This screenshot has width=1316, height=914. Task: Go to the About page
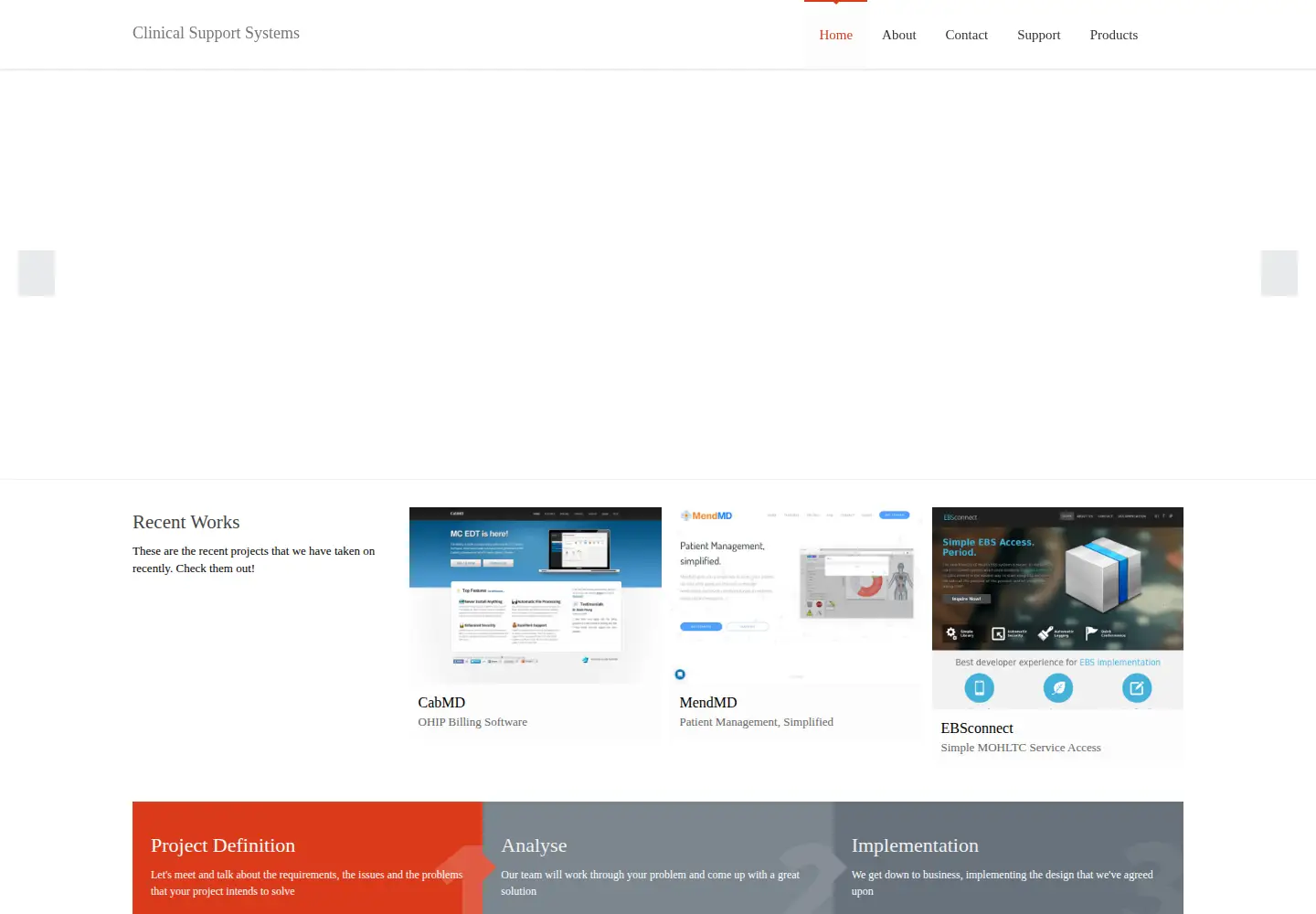898,35
